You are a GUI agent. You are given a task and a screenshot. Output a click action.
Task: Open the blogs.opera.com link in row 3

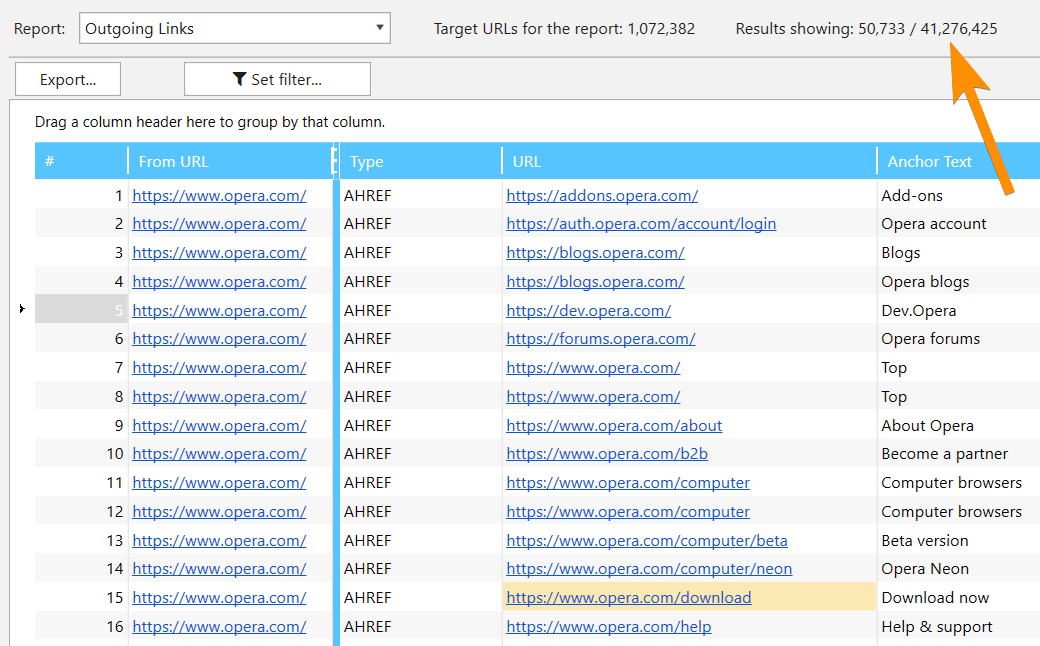pyautogui.click(x=596, y=253)
